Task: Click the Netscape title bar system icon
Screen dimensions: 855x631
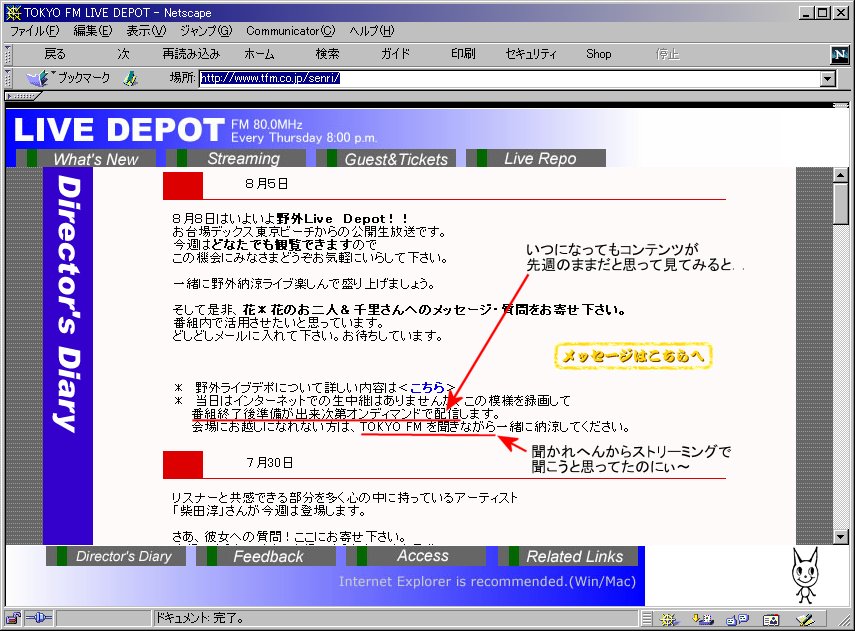Action: [x=13, y=13]
